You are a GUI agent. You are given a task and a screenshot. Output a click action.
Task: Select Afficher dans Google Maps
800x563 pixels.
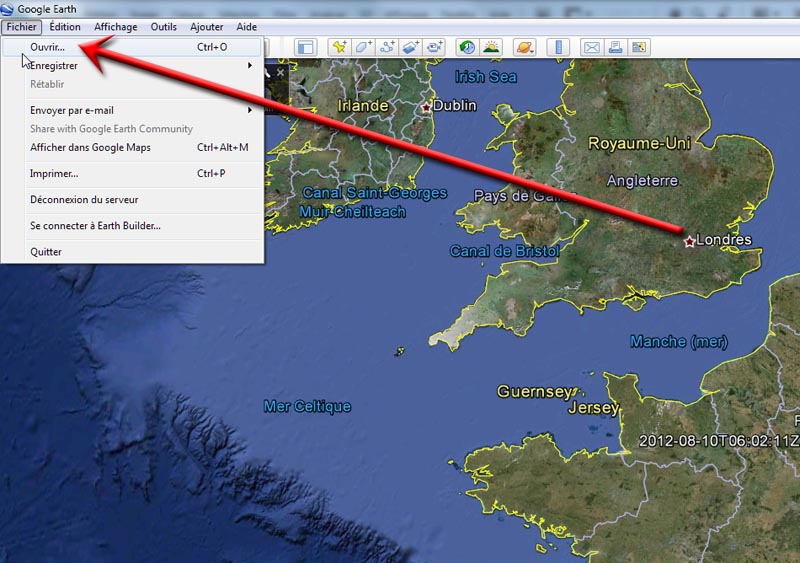tap(132, 148)
